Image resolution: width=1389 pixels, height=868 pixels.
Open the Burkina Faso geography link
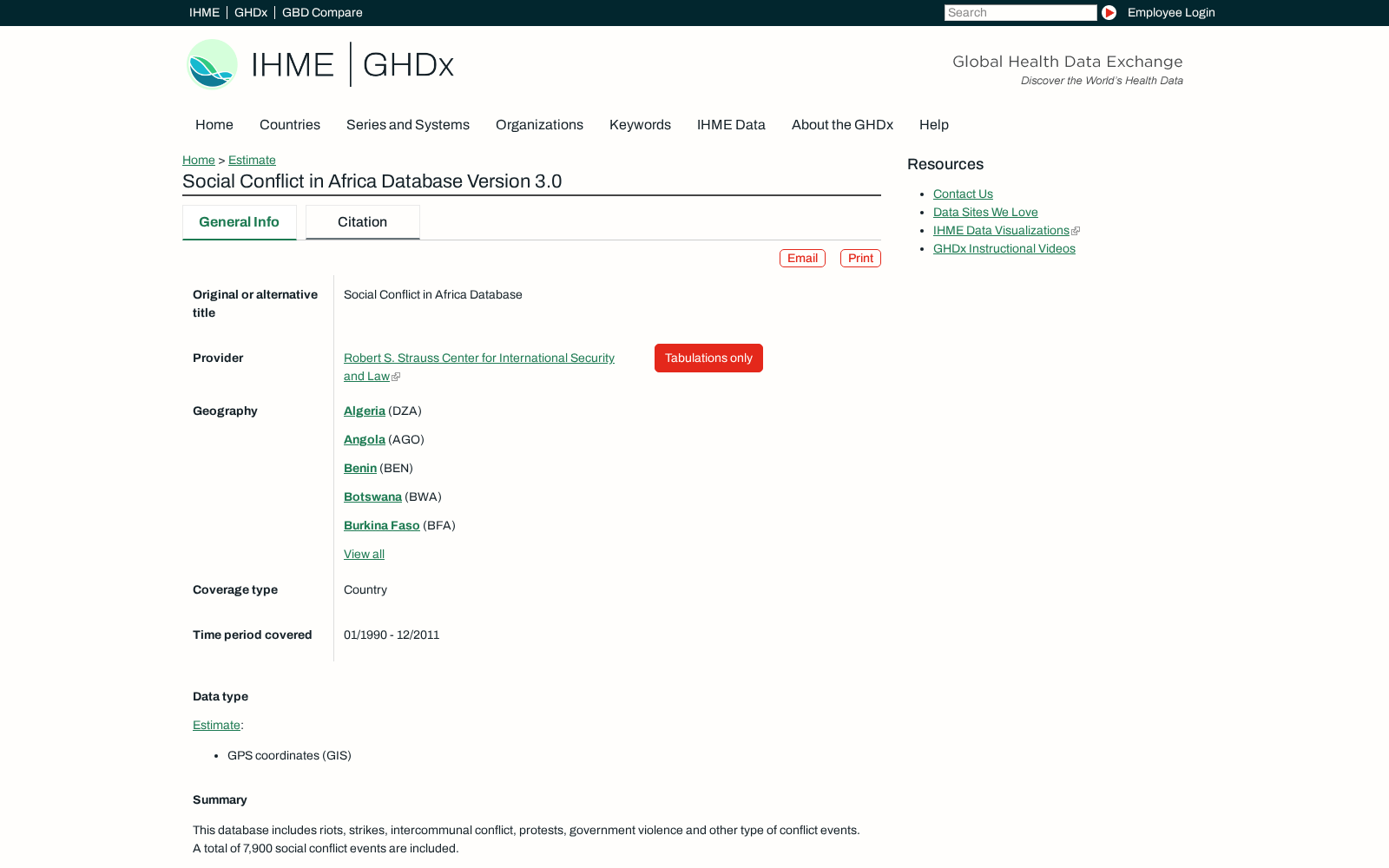point(382,525)
